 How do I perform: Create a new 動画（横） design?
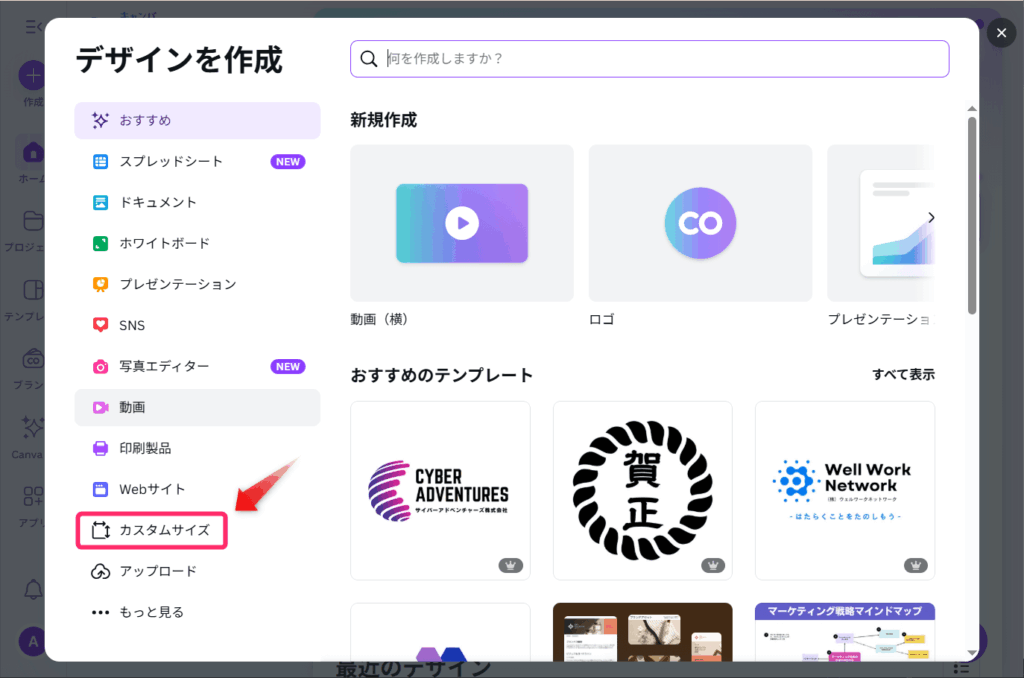pyautogui.click(x=462, y=223)
